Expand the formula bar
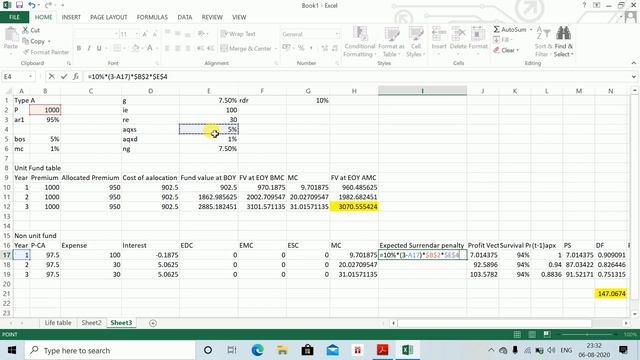This screenshot has width=640, height=360. (x=633, y=76)
